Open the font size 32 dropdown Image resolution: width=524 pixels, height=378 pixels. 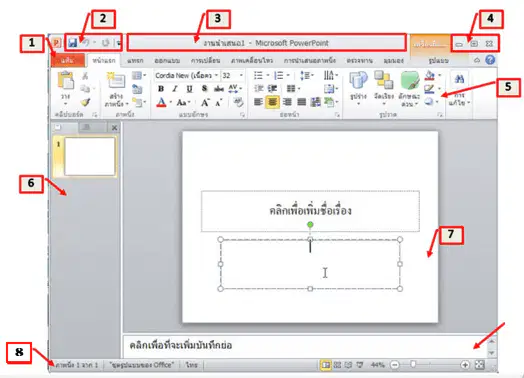[x=233, y=76]
